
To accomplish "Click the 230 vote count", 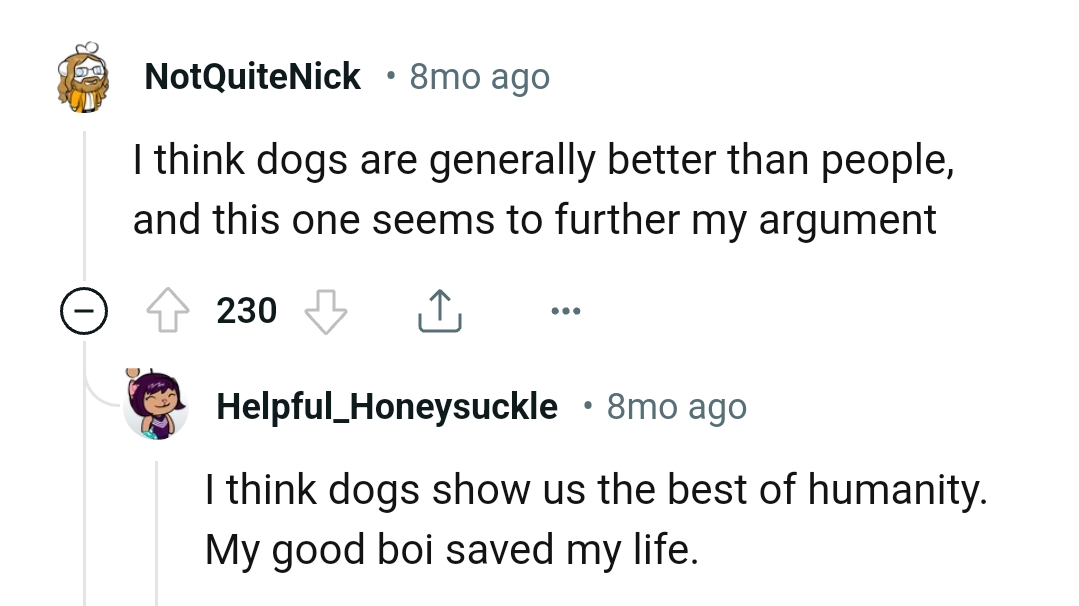I will [x=247, y=311].
